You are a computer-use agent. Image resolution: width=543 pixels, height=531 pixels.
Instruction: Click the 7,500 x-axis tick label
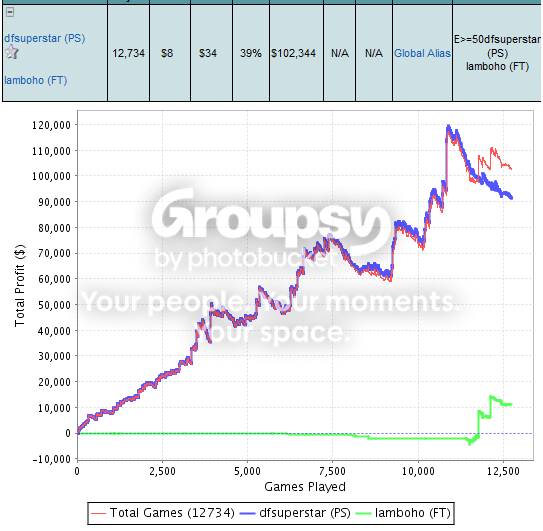[332, 471]
